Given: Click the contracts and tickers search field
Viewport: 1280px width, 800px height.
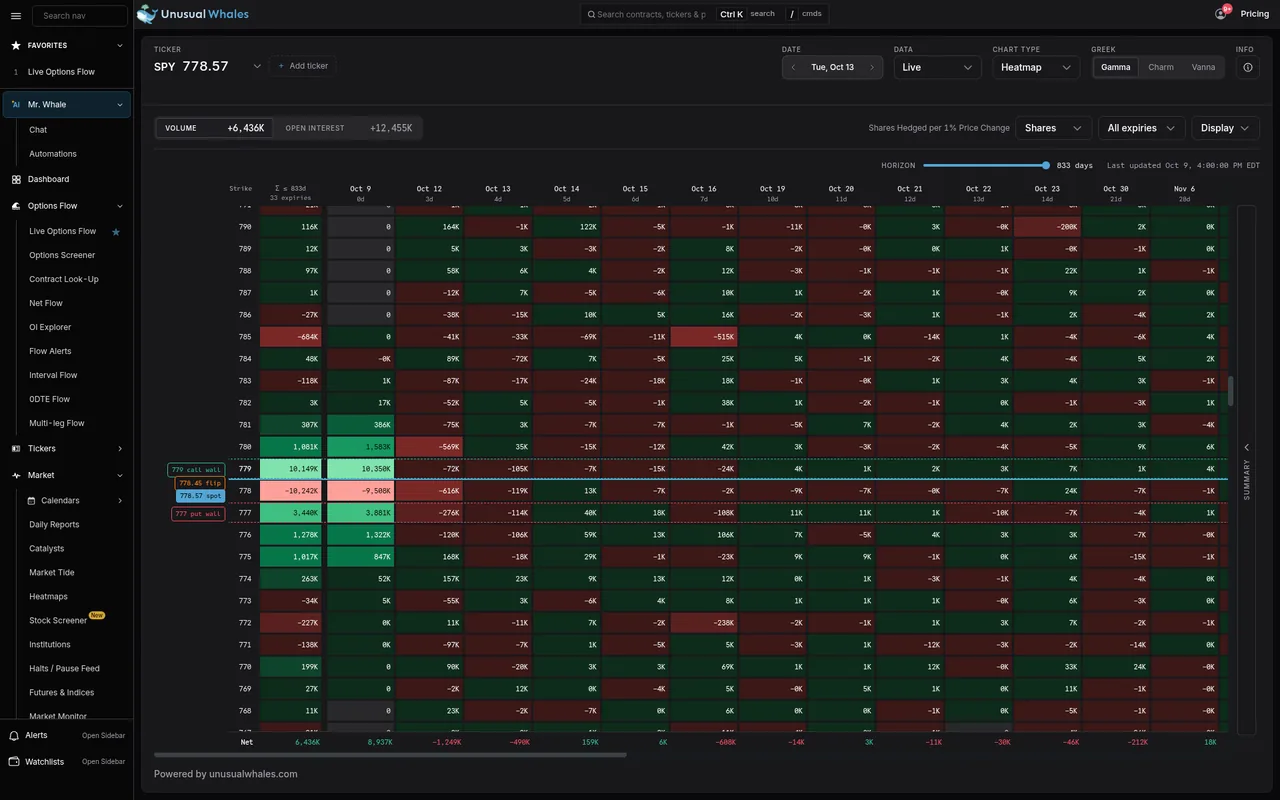Looking at the screenshot, I should pyautogui.click(x=646, y=14).
